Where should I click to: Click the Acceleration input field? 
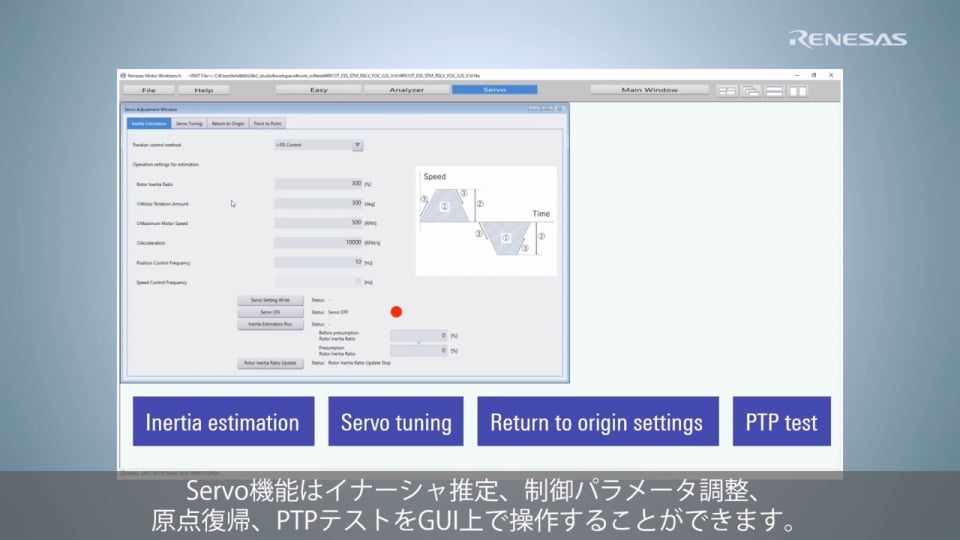tap(318, 242)
